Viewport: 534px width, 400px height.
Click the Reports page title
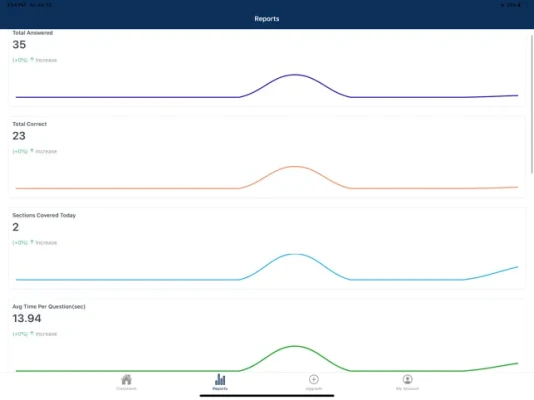267,19
